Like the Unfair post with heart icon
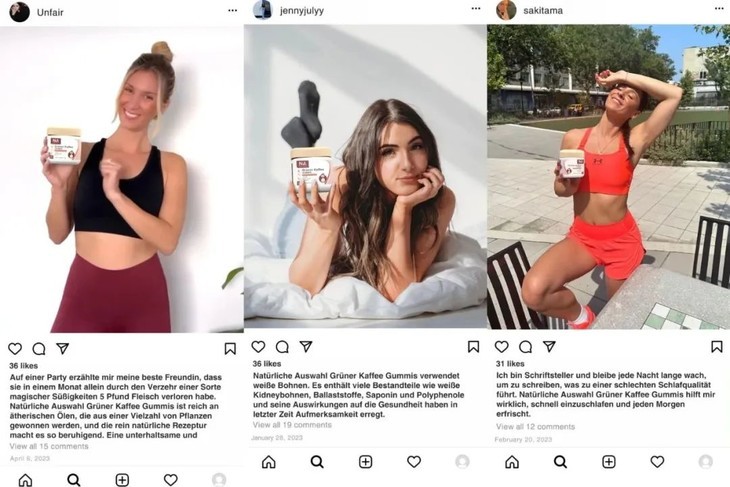 click(x=15, y=348)
